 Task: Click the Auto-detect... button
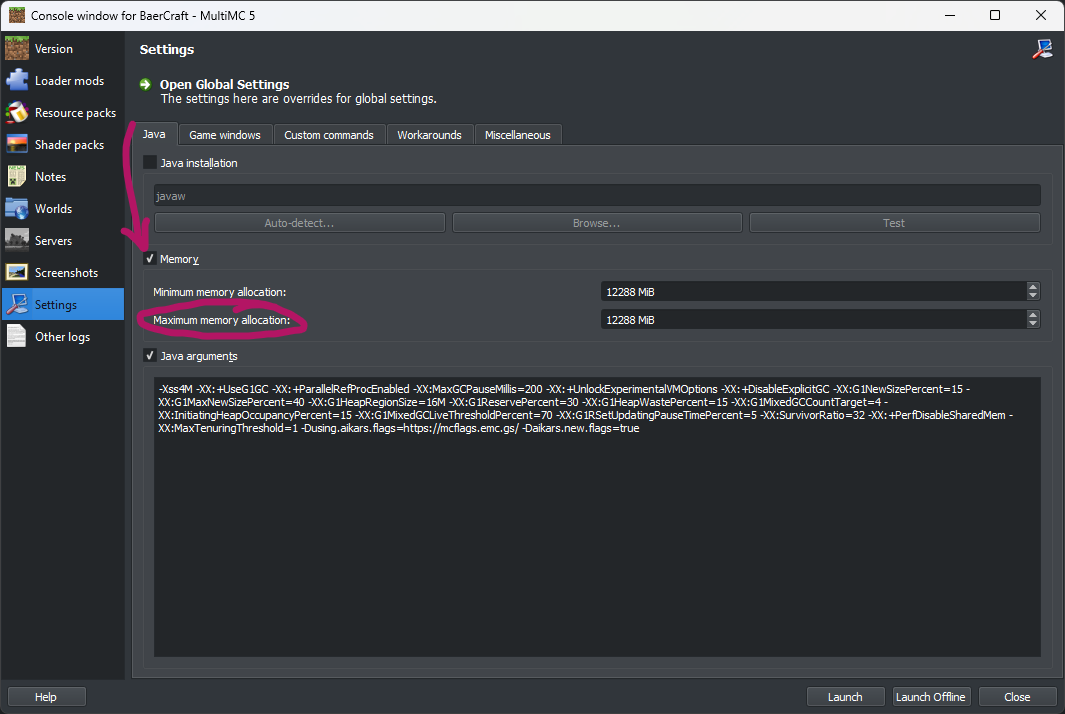(x=300, y=223)
